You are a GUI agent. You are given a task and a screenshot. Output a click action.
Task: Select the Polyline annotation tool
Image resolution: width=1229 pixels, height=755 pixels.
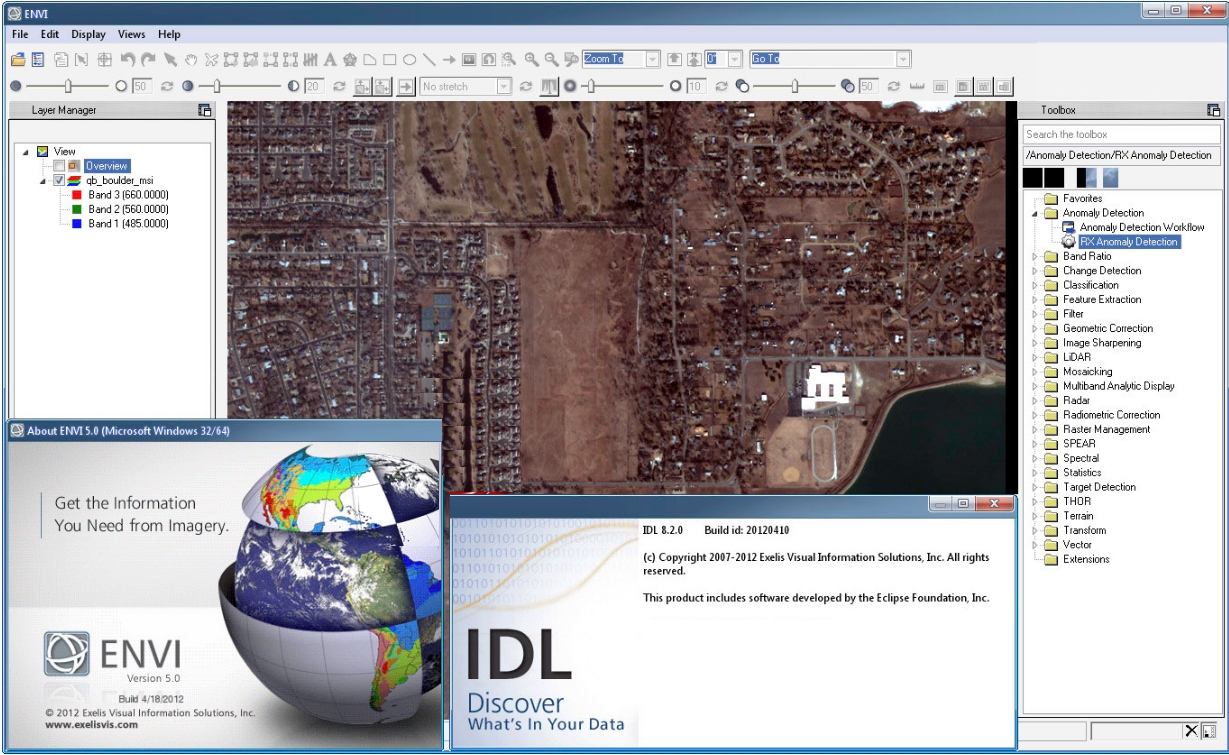pyautogui.click(x=429, y=59)
